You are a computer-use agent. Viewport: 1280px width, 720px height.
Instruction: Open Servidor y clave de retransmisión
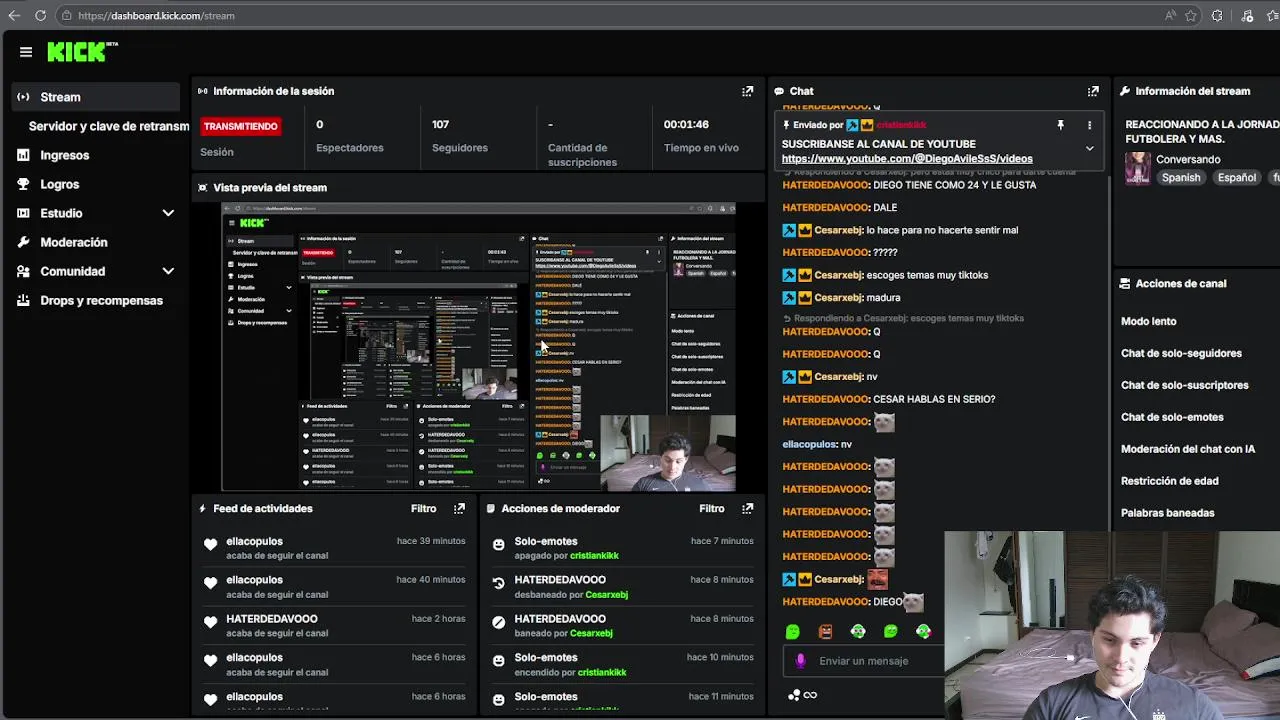pyautogui.click(x=108, y=126)
